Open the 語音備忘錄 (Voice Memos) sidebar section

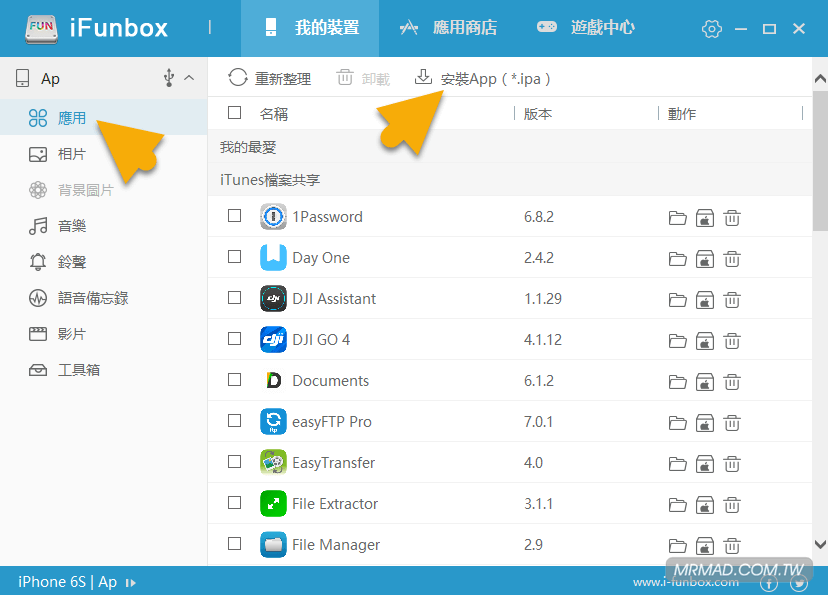pos(91,298)
